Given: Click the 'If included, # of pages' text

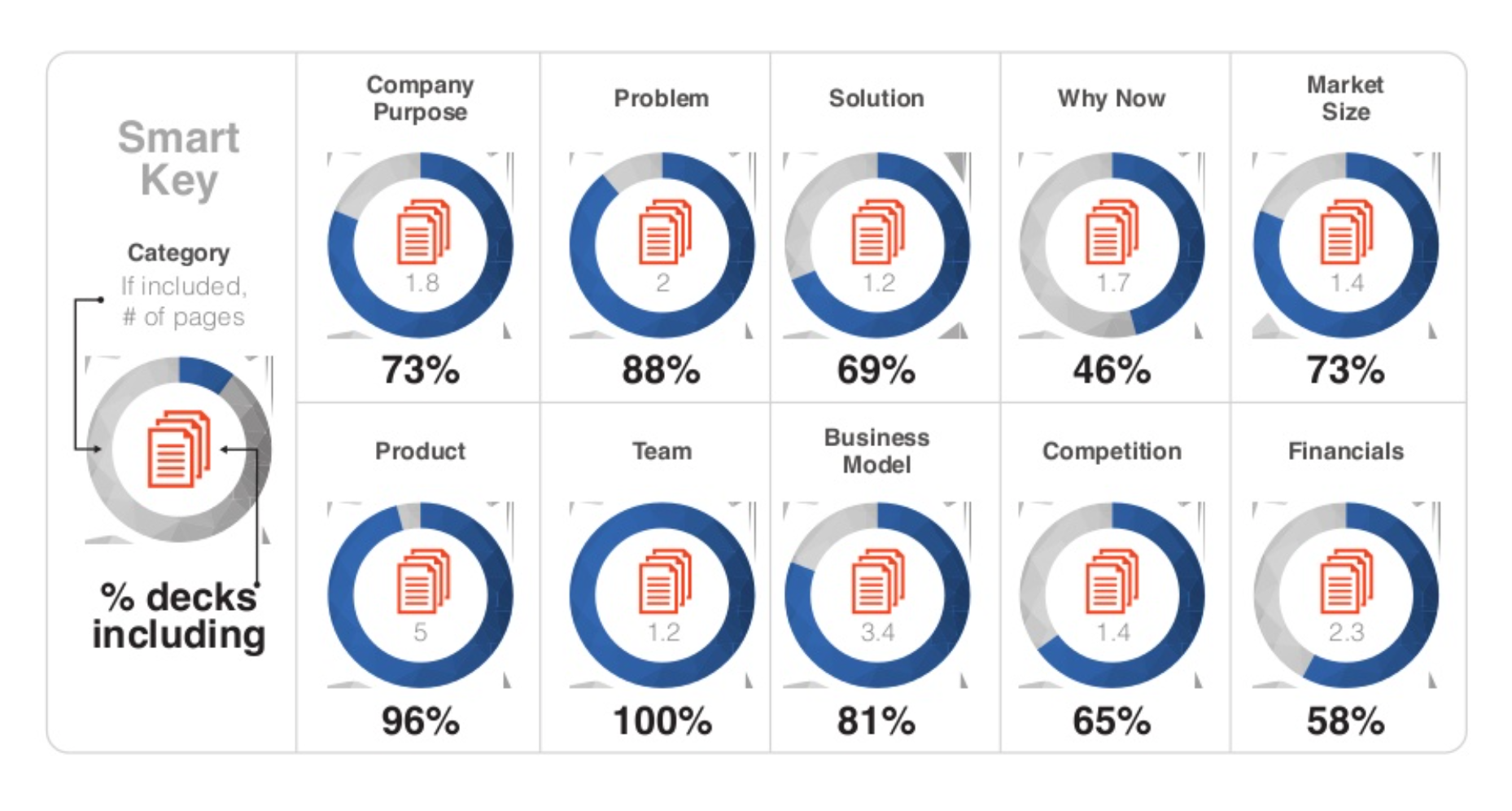Looking at the screenshot, I should click(x=183, y=301).
